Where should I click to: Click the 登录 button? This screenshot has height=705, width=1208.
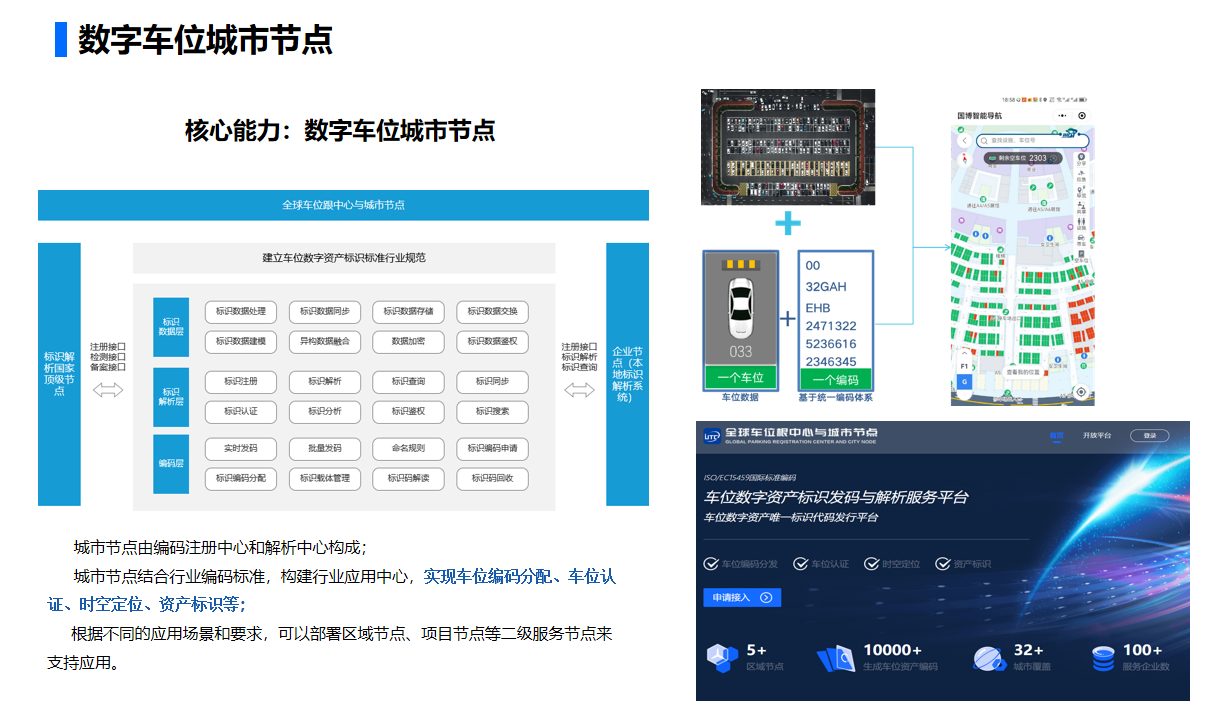coord(1149,436)
